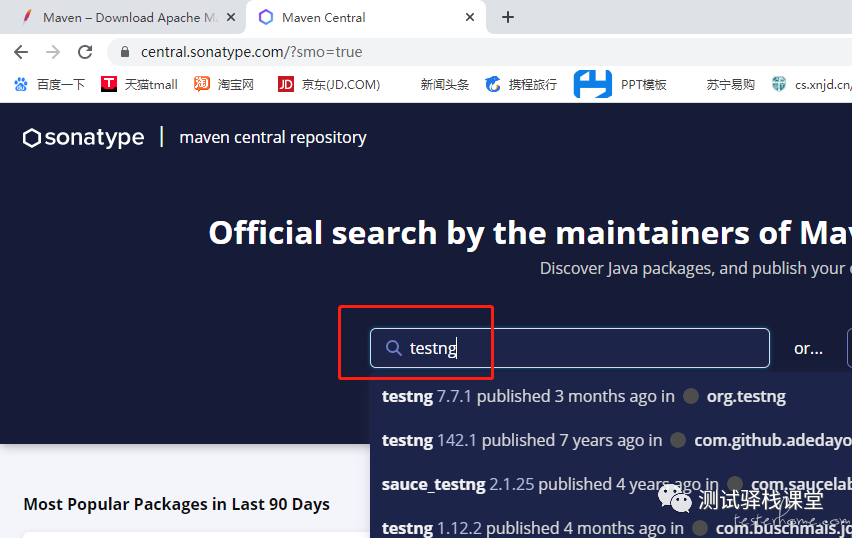Click the Tmall red T bookmark icon
Viewport: 852px width, 538px height.
point(109,84)
